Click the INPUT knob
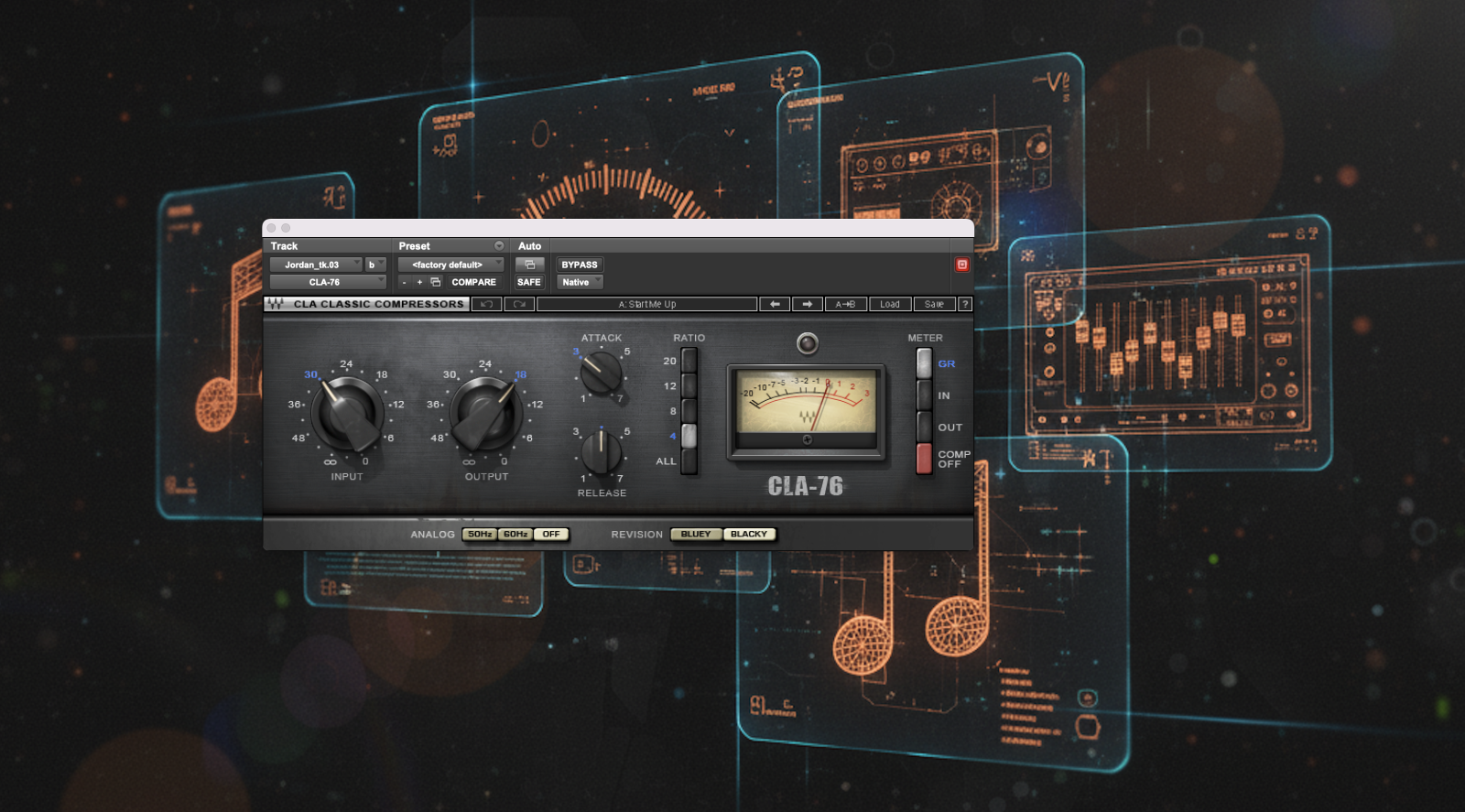This screenshot has width=1465, height=812. pos(347,415)
